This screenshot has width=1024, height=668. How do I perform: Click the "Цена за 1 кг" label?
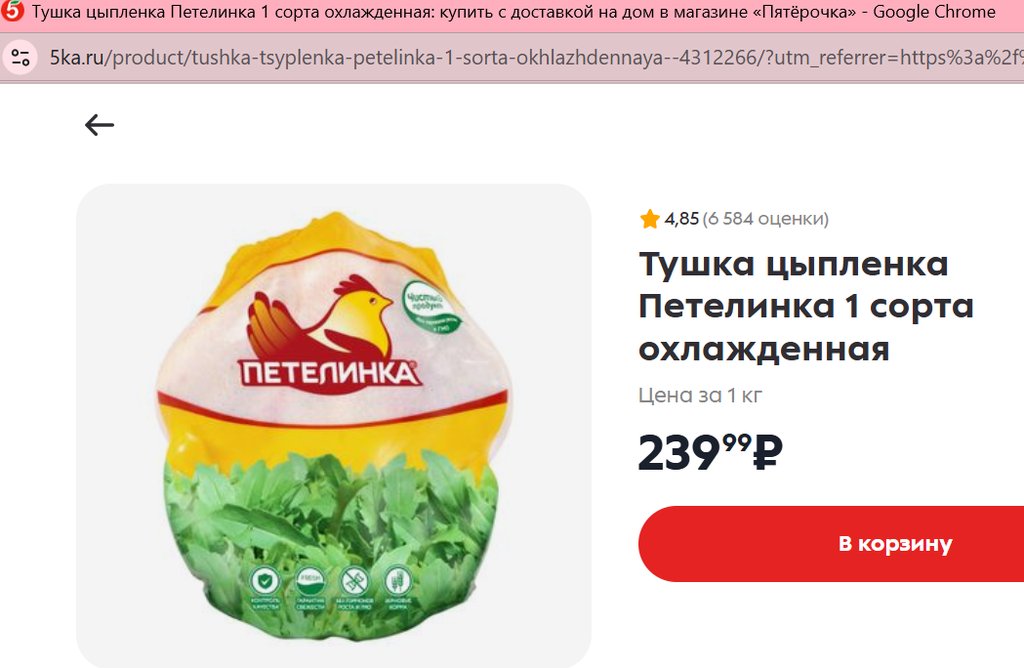[700, 395]
